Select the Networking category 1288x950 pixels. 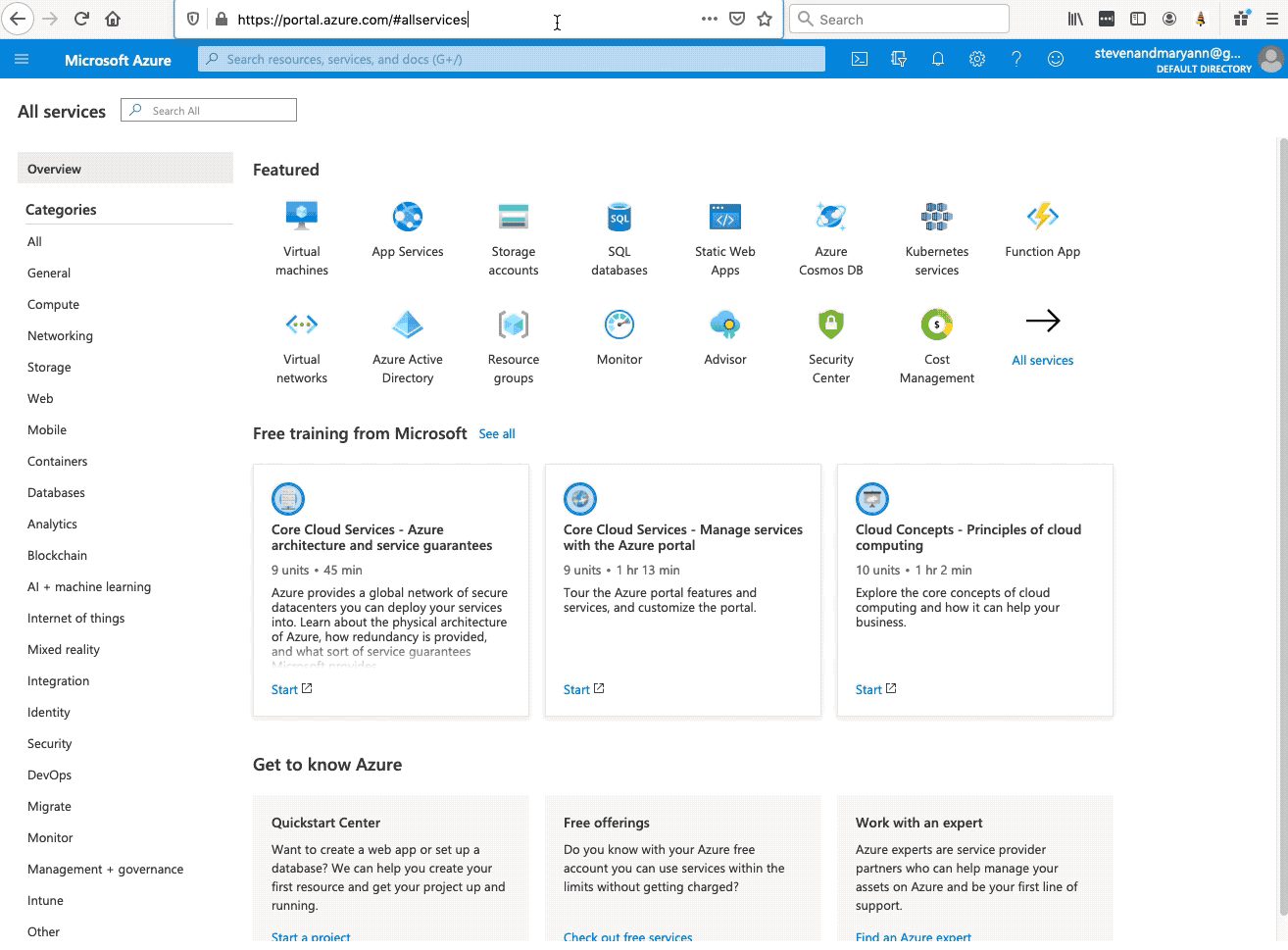pyautogui.click(x=60, y=335)
